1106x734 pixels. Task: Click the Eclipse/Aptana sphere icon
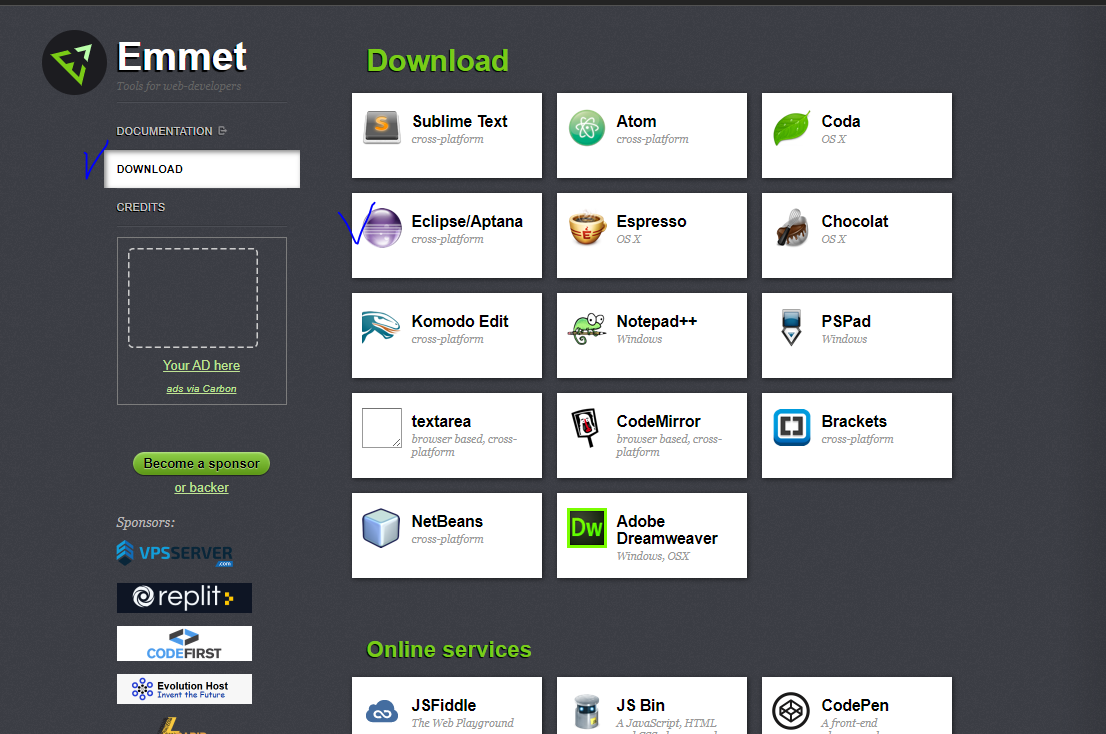(x=383, y=228)
